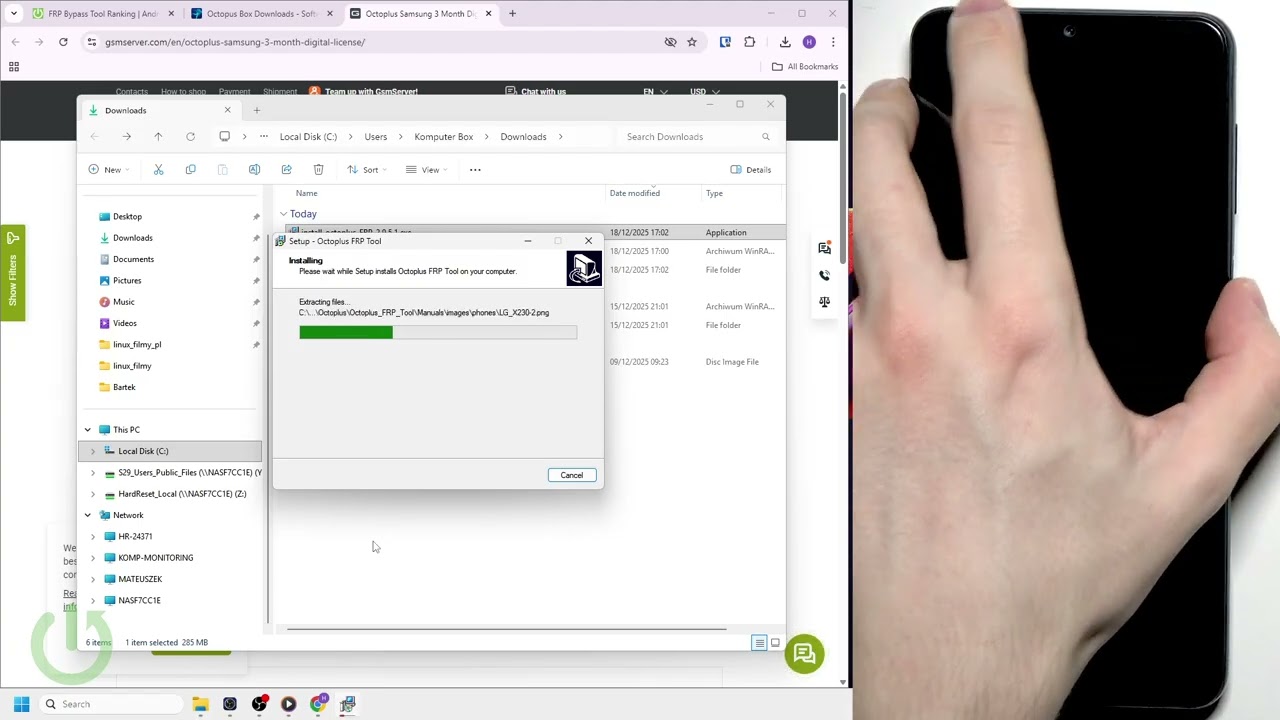Bookmark this page with star icon

pyautogui.click(x=692, y=42)
